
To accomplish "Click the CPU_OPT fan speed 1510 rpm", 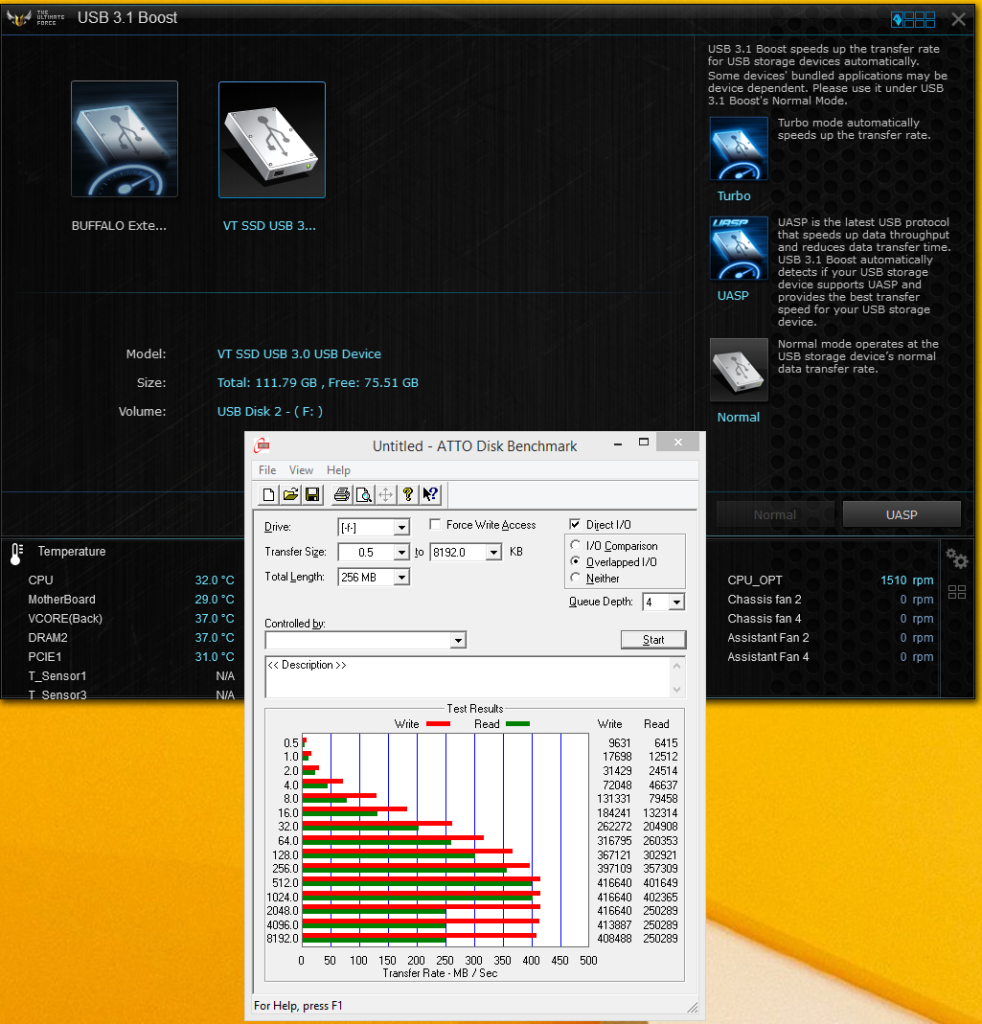I will point(907,580).
